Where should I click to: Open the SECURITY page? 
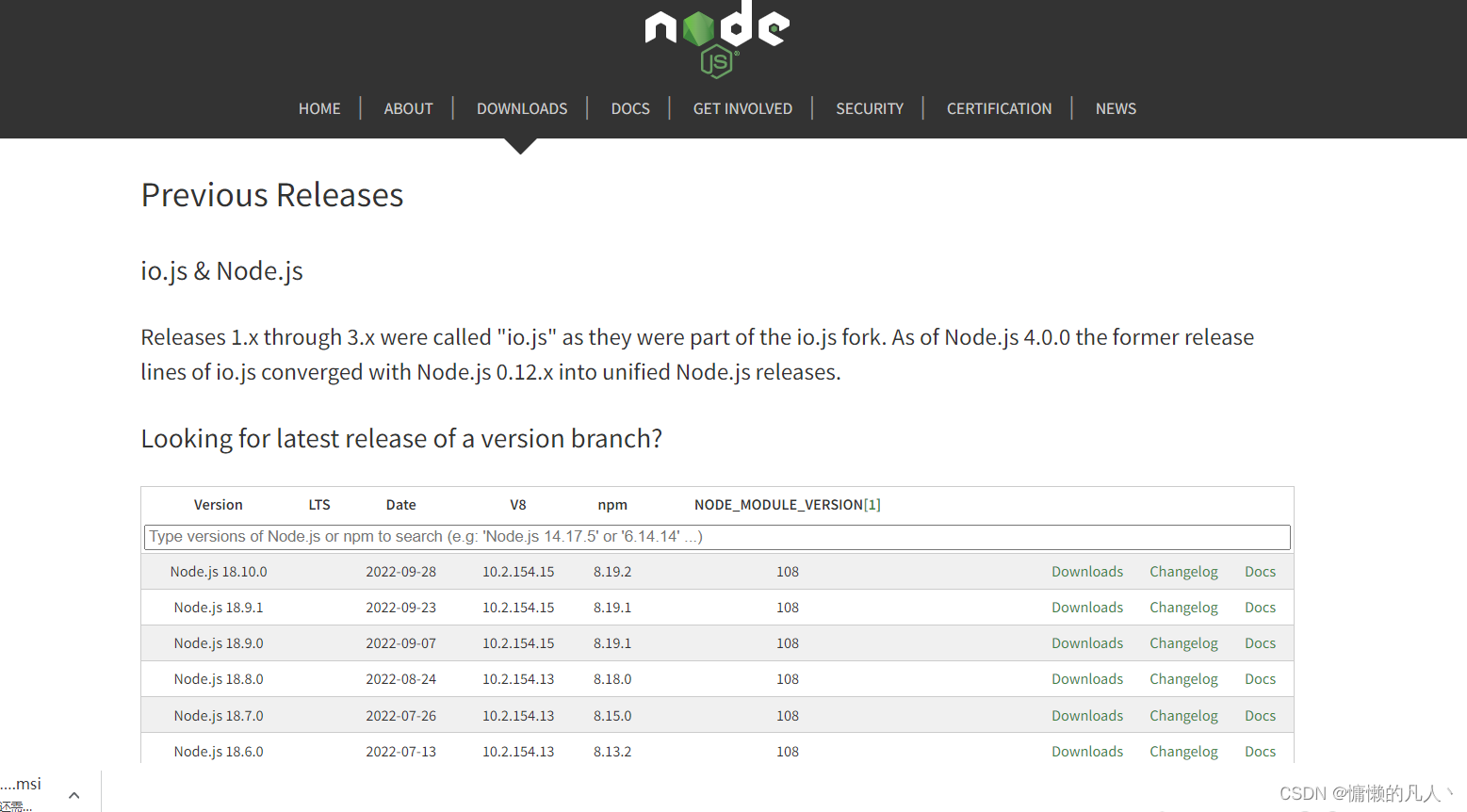pos(869,107)
